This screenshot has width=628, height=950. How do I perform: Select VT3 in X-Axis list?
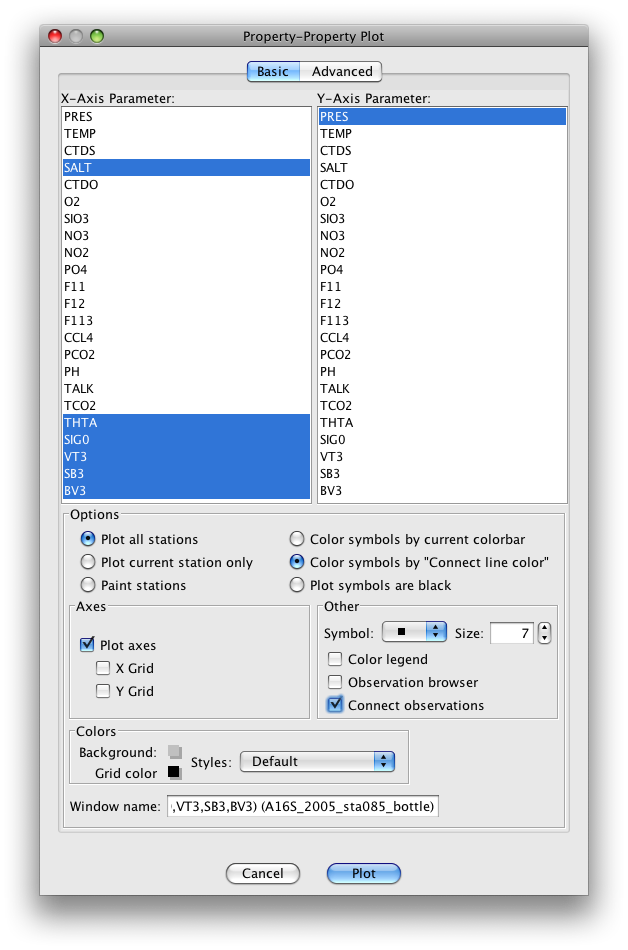pos(187,456)
